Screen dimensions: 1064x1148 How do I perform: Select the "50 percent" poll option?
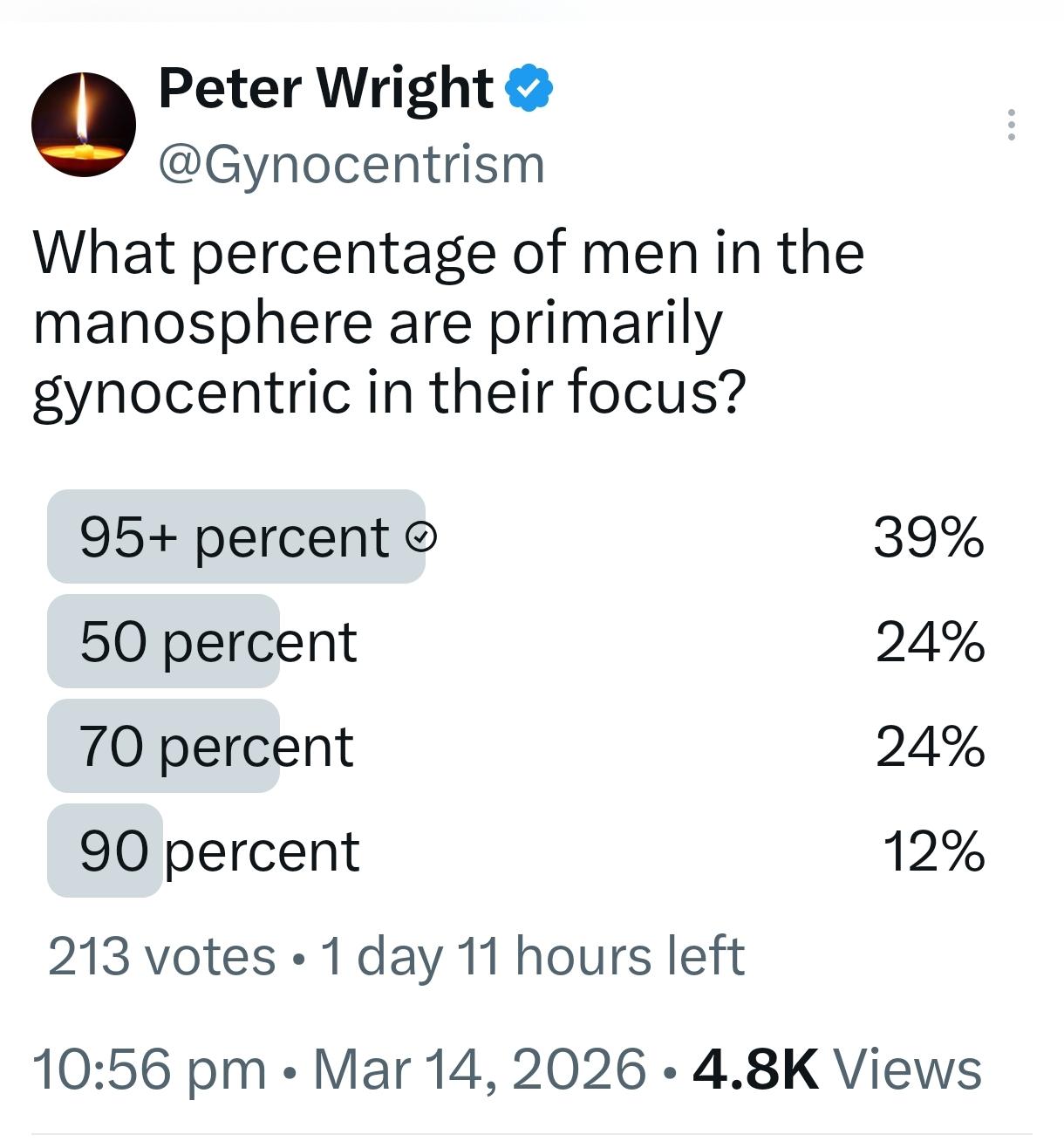(218, 642)
